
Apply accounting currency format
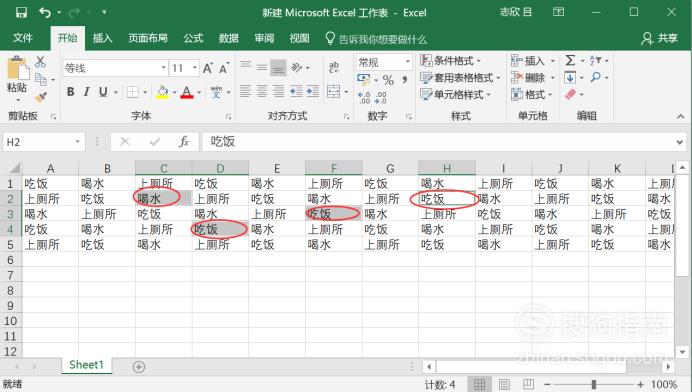coord(364,79)
